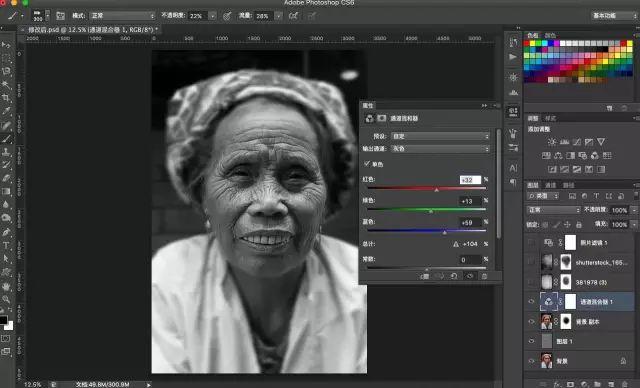The height and width of the screenshot is (388, 640).
Task: Select the Move tool in the toolbox
Action: pos(6,44)
